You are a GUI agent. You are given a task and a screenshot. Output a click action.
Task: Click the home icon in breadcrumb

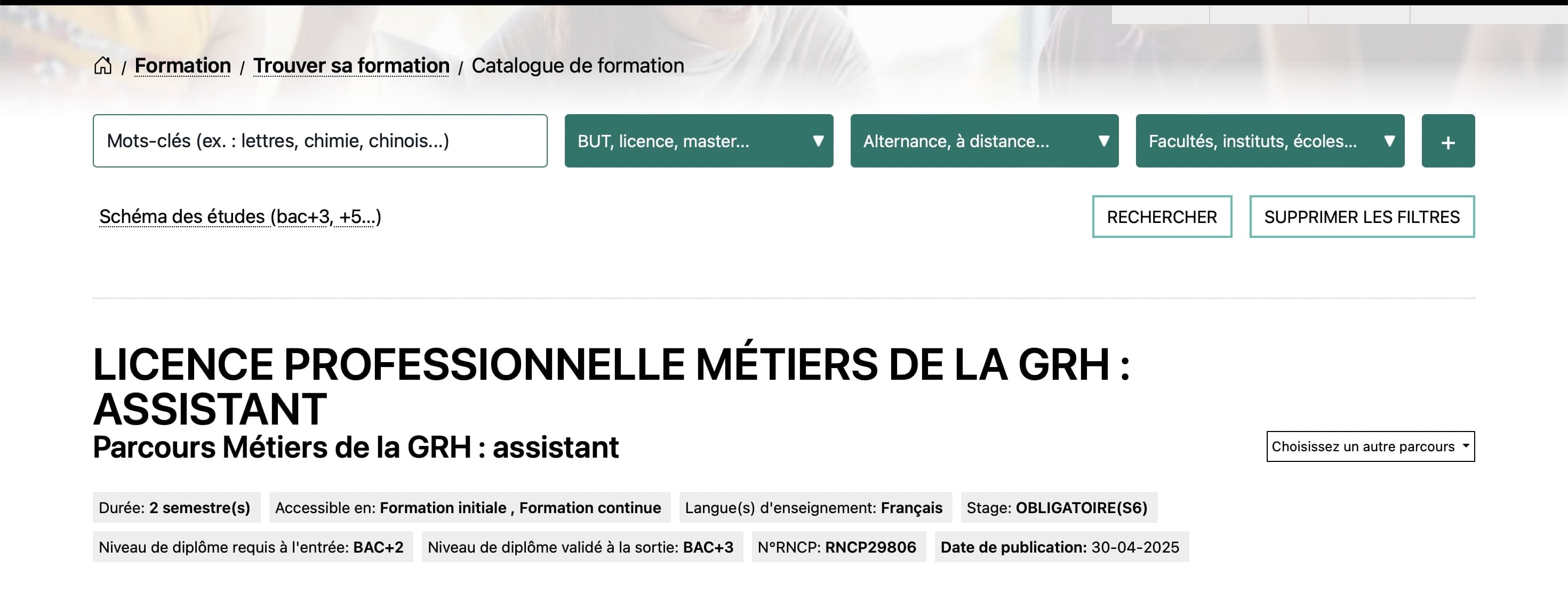103,65
